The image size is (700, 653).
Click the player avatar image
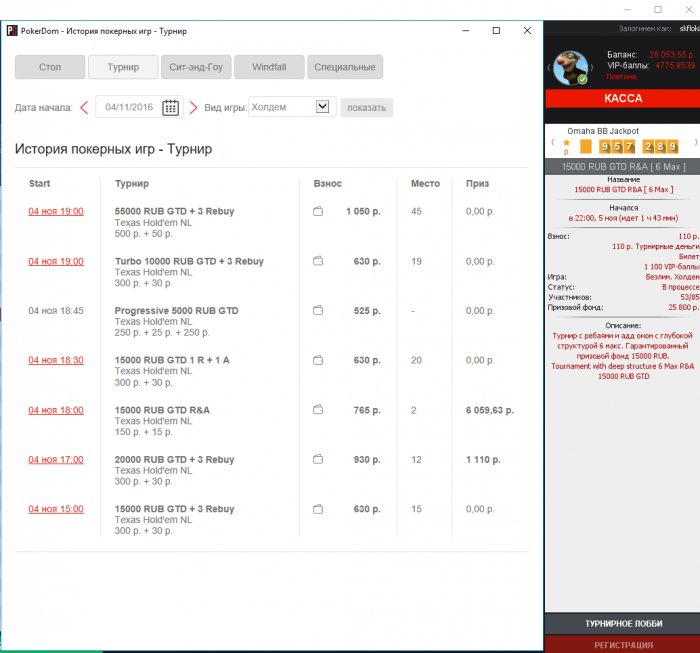[571, 68]
